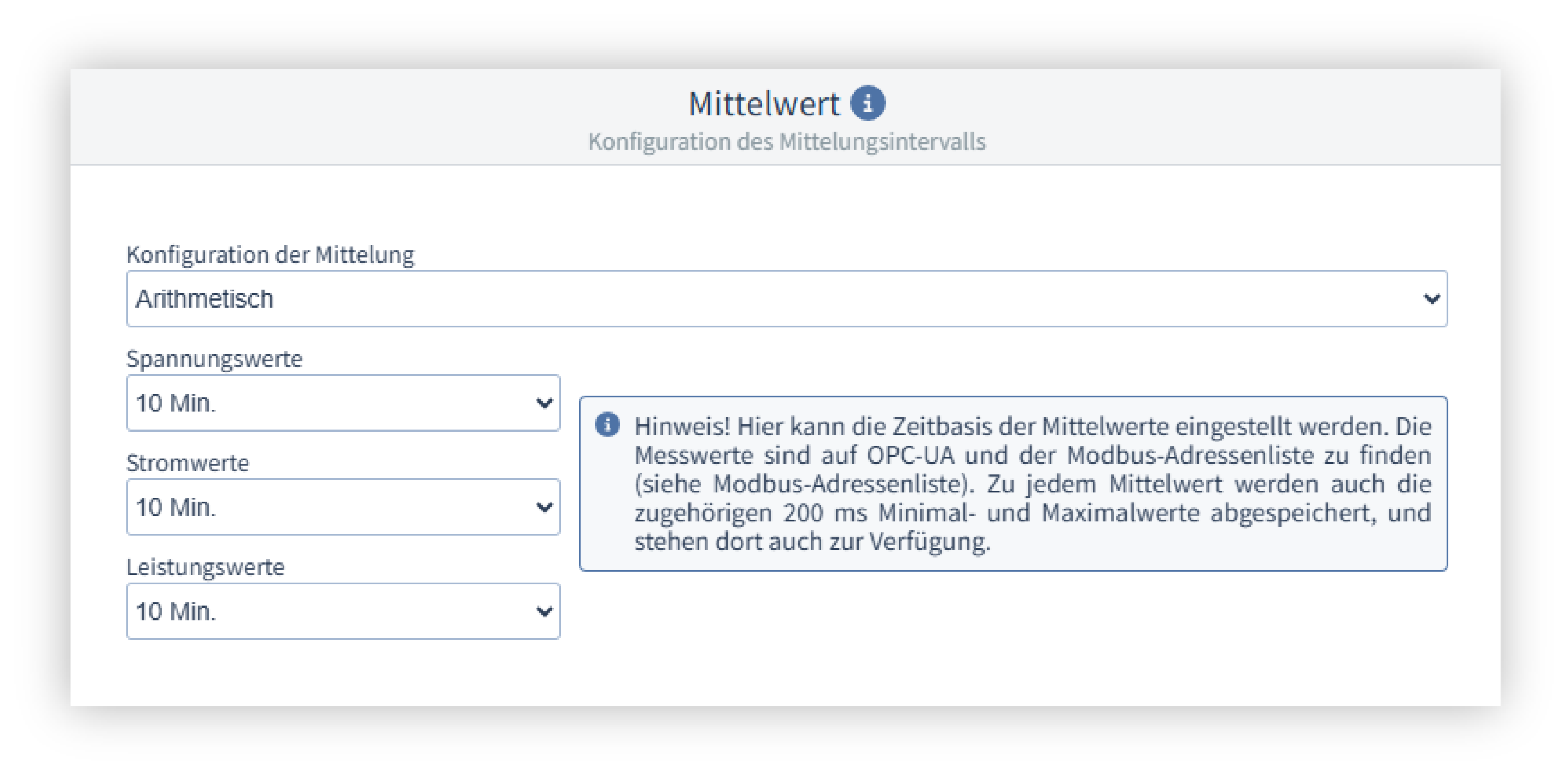Click the Konfiguration des Mittelungsintervalls subtitle

coord(786,141)
